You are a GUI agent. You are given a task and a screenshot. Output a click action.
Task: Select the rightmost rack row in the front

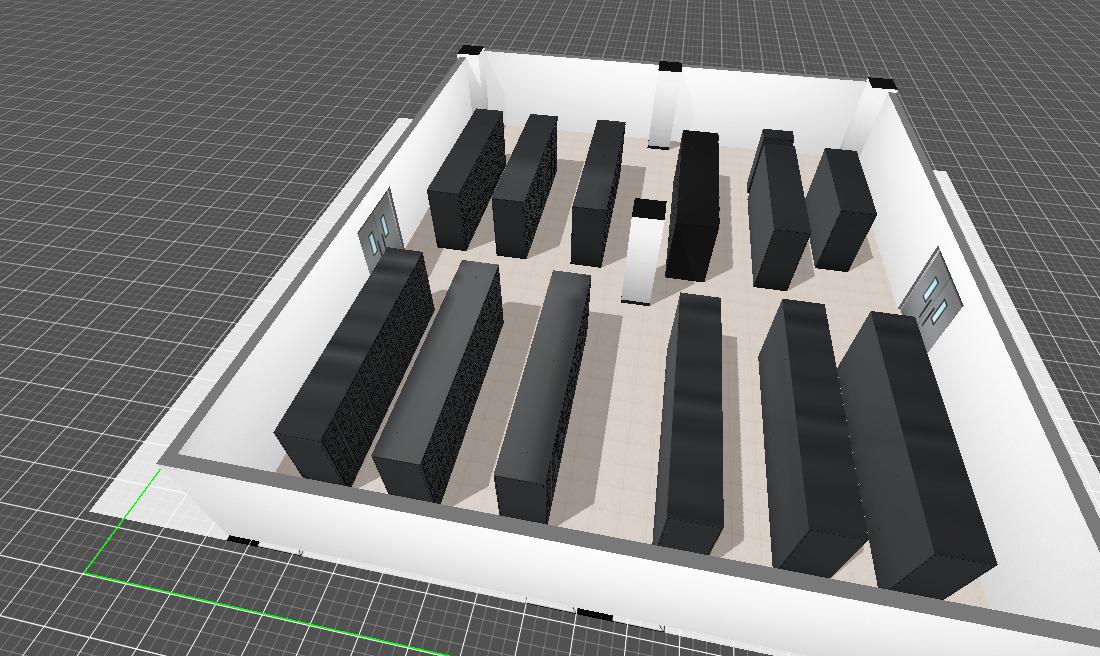(912, 450)
